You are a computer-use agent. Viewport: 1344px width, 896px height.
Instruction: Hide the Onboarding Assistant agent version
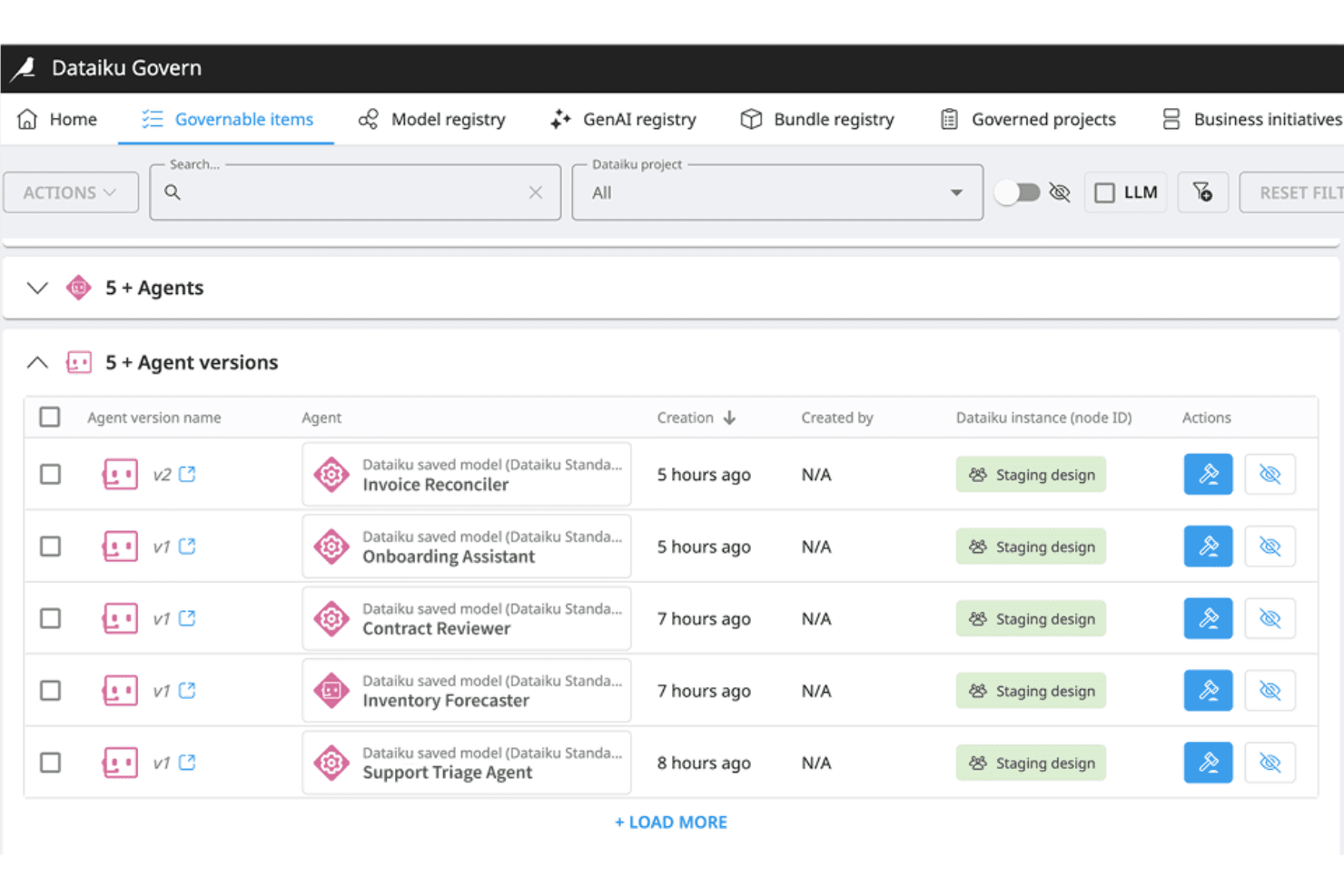click(x=1270, y=546)
